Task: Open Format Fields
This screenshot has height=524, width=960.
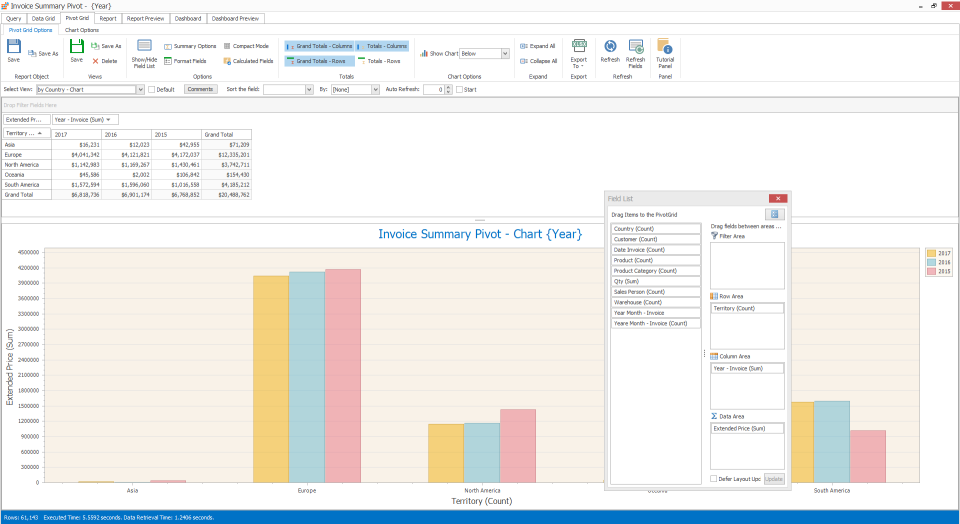Action: 185,61
